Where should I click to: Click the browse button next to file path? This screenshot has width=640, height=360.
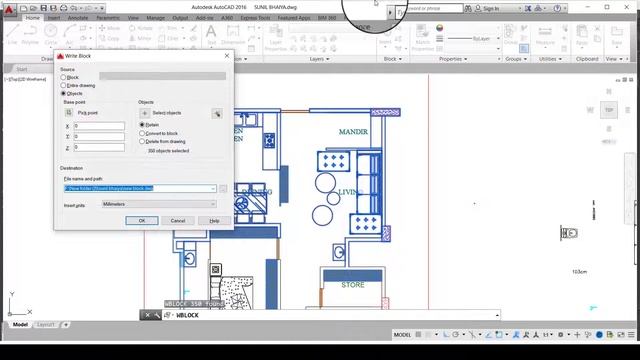[x=223, y=189]
